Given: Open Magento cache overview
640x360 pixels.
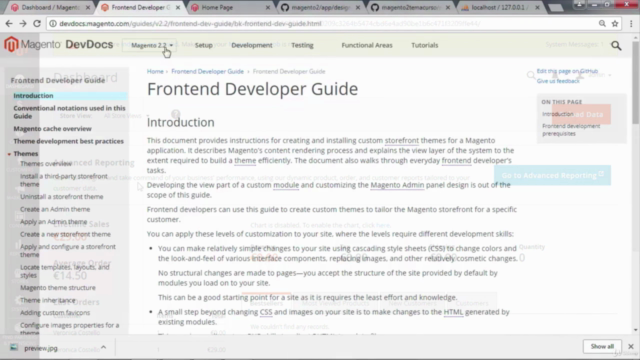Looking at the screenshot, I should (x=52, y=129).
